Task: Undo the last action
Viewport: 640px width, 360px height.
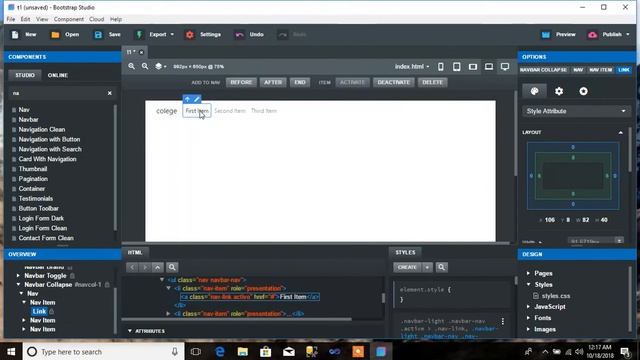Action: point(249,35)
